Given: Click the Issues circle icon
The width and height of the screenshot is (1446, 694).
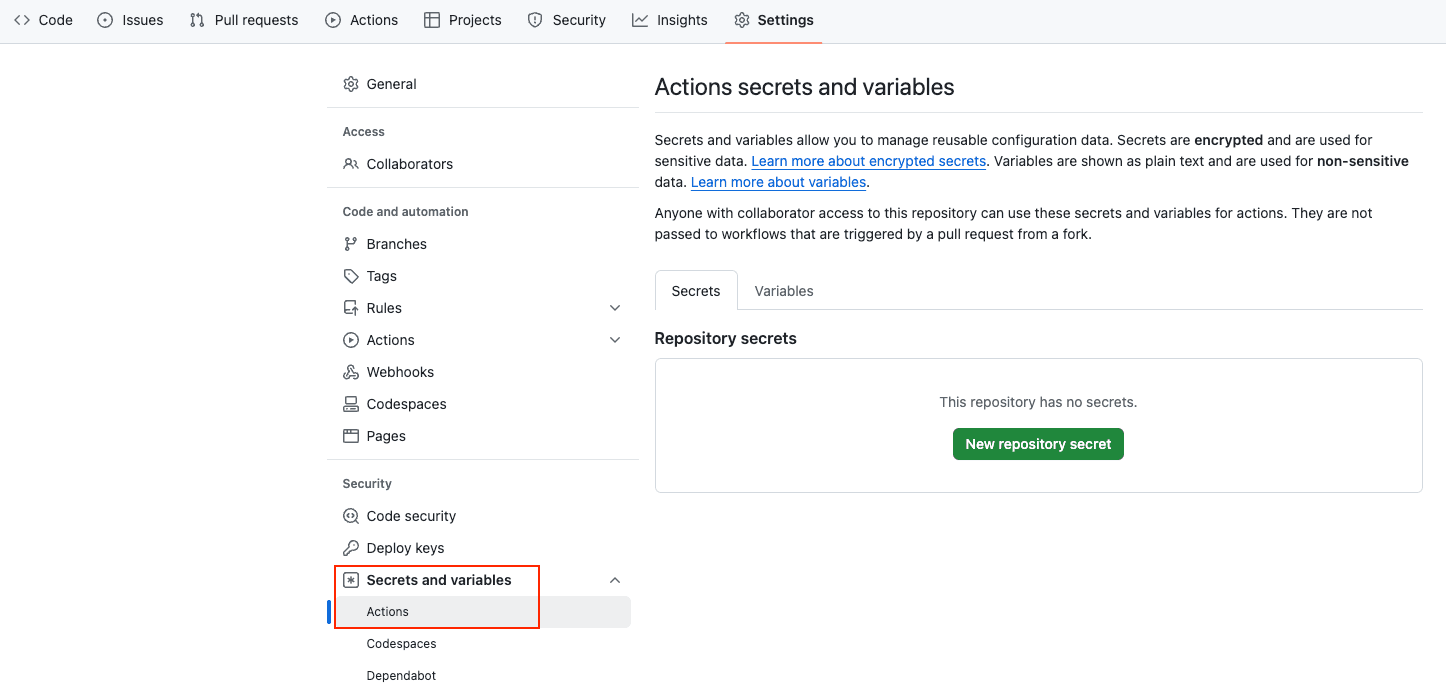Looking at the screenshot, I should [105, 20].
